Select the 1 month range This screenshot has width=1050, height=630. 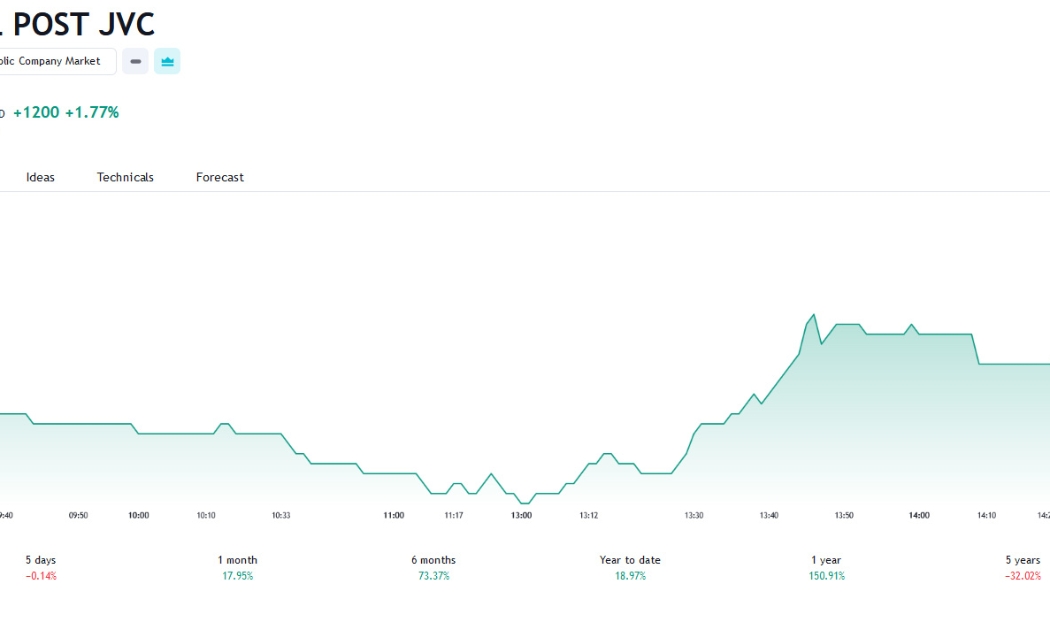point(237,567)
